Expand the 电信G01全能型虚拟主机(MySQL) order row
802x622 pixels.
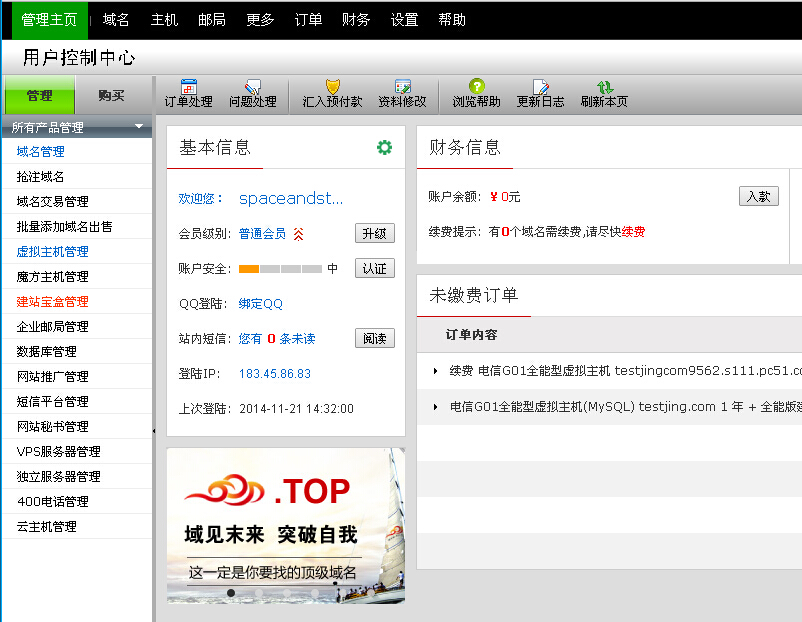436,407
